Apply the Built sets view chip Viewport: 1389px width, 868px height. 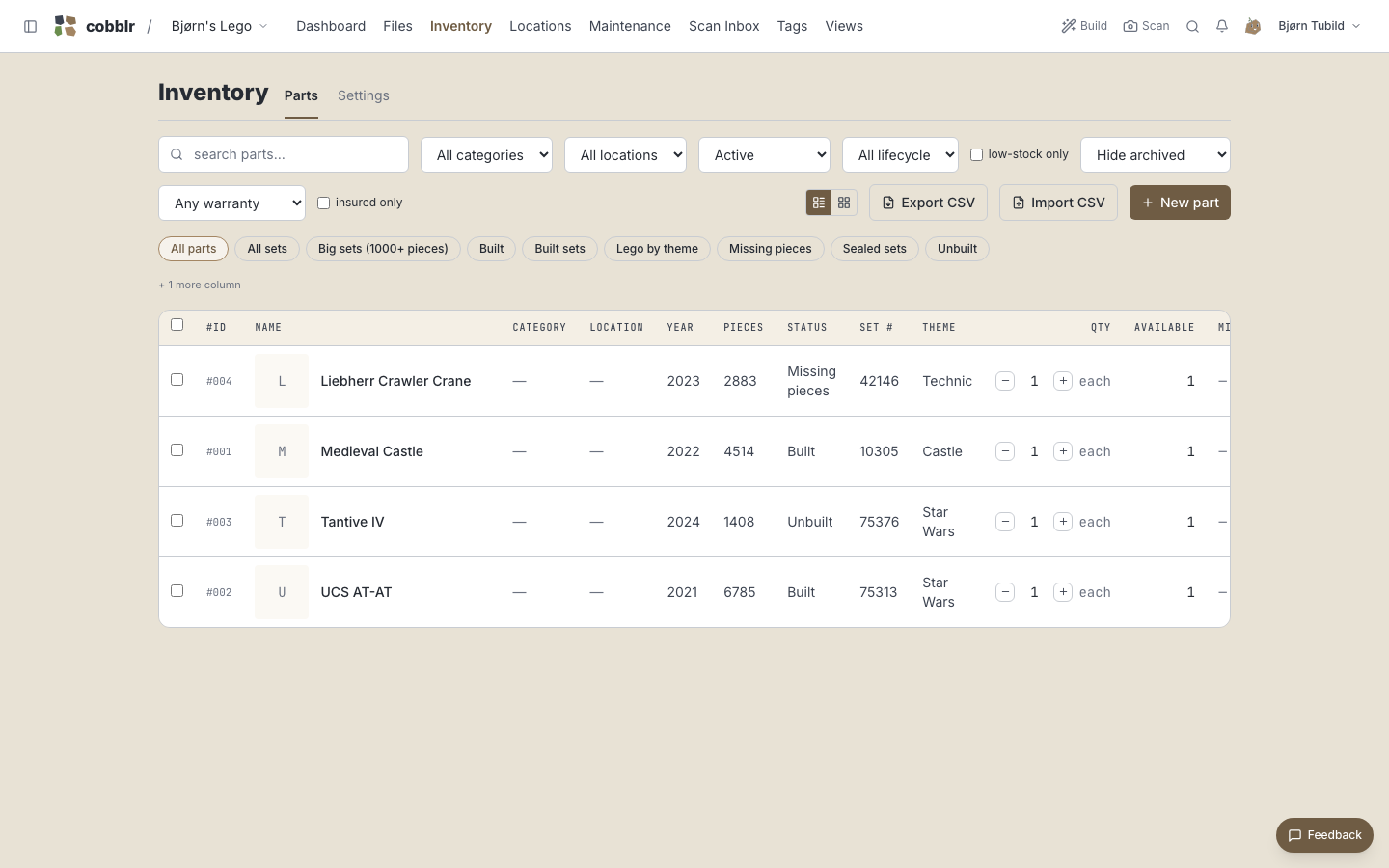tap(559, 249)
